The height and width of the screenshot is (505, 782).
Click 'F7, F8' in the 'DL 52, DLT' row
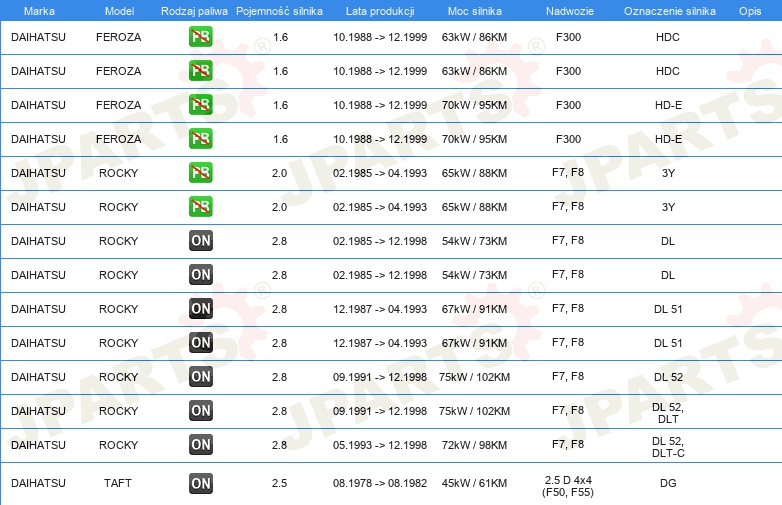click(x=568, y=410)
